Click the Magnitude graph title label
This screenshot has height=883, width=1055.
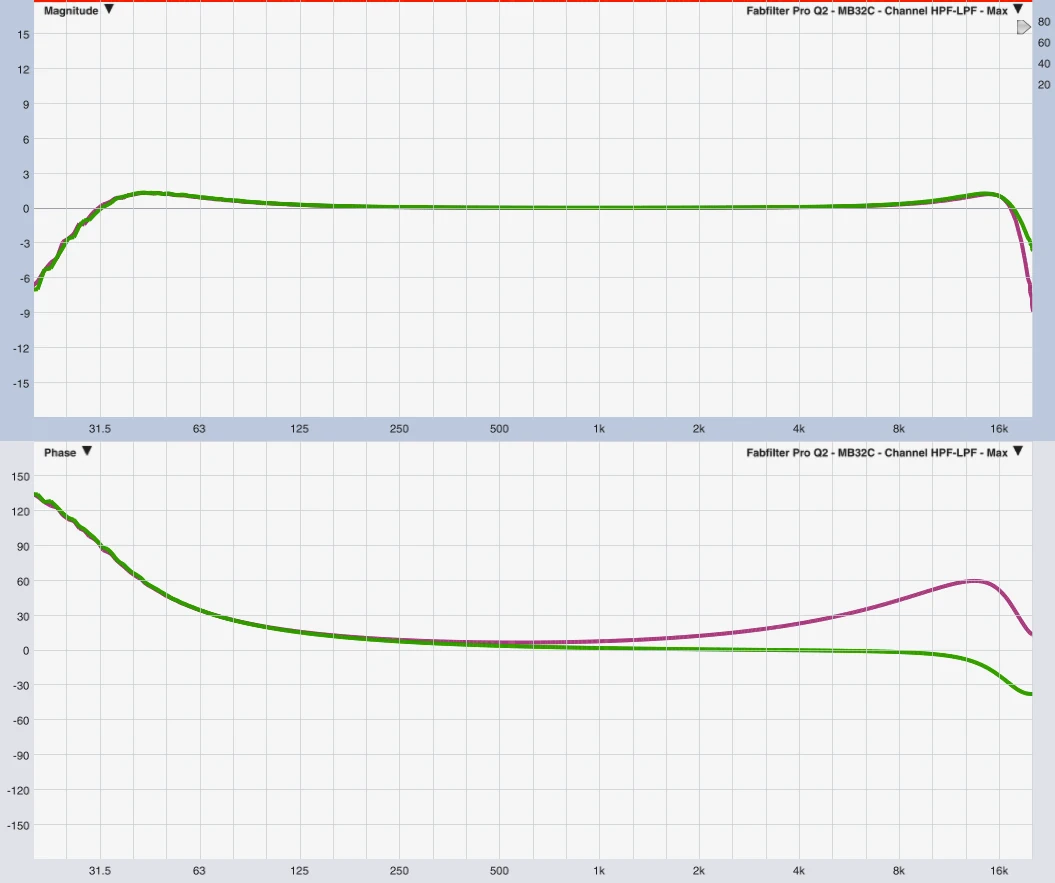click(71, 10)
